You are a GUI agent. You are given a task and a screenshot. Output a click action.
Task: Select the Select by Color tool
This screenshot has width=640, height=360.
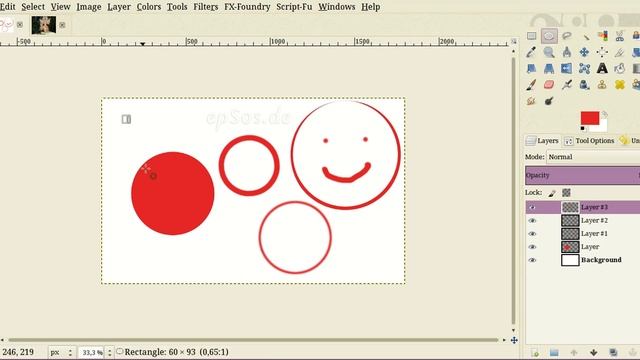click(602, 36)
